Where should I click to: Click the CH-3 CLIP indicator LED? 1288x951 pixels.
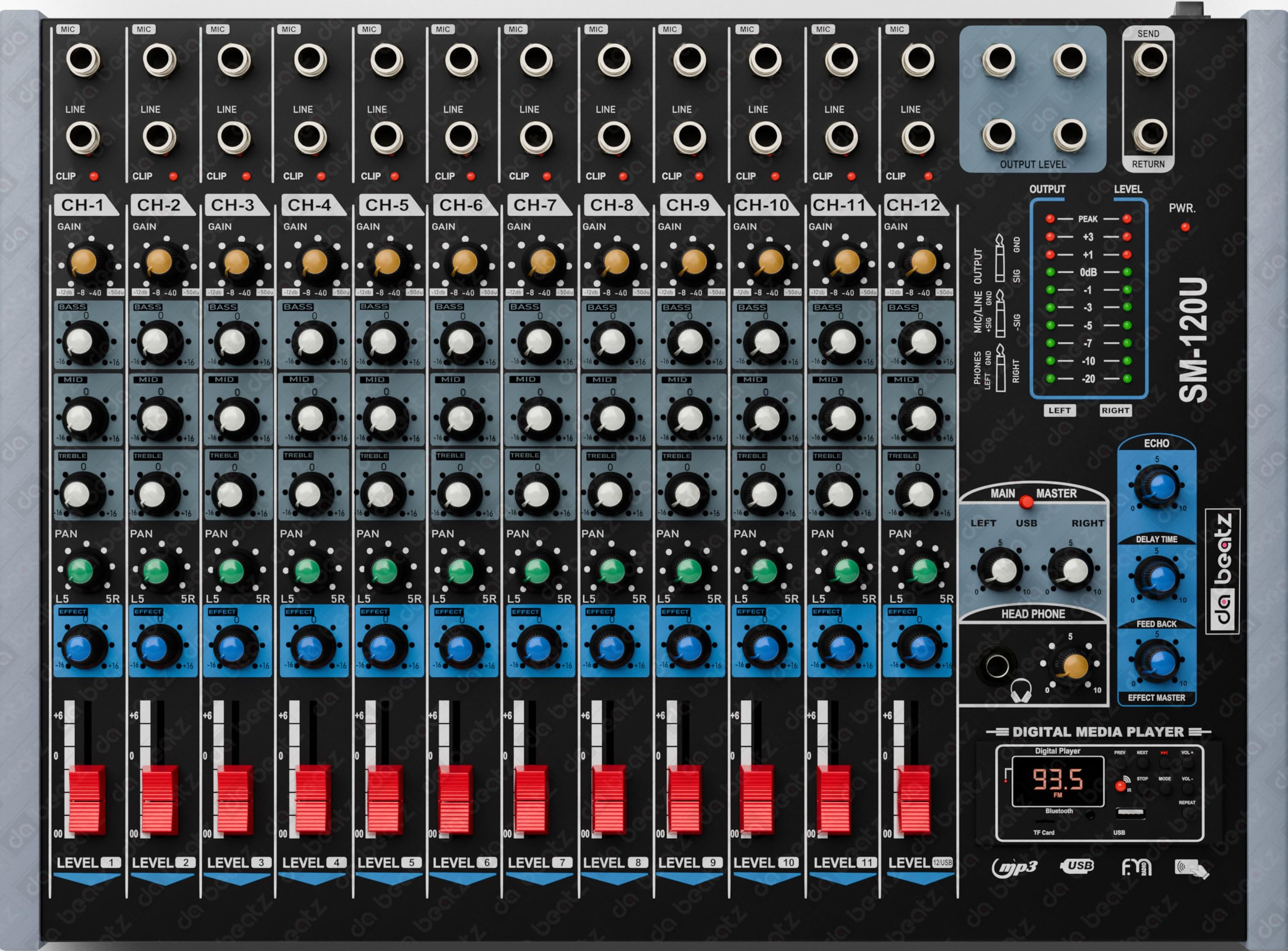click(247, 176)
